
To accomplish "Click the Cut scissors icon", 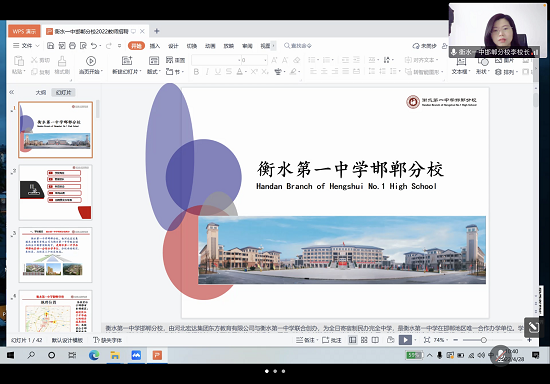I will (x=34, y=60).
